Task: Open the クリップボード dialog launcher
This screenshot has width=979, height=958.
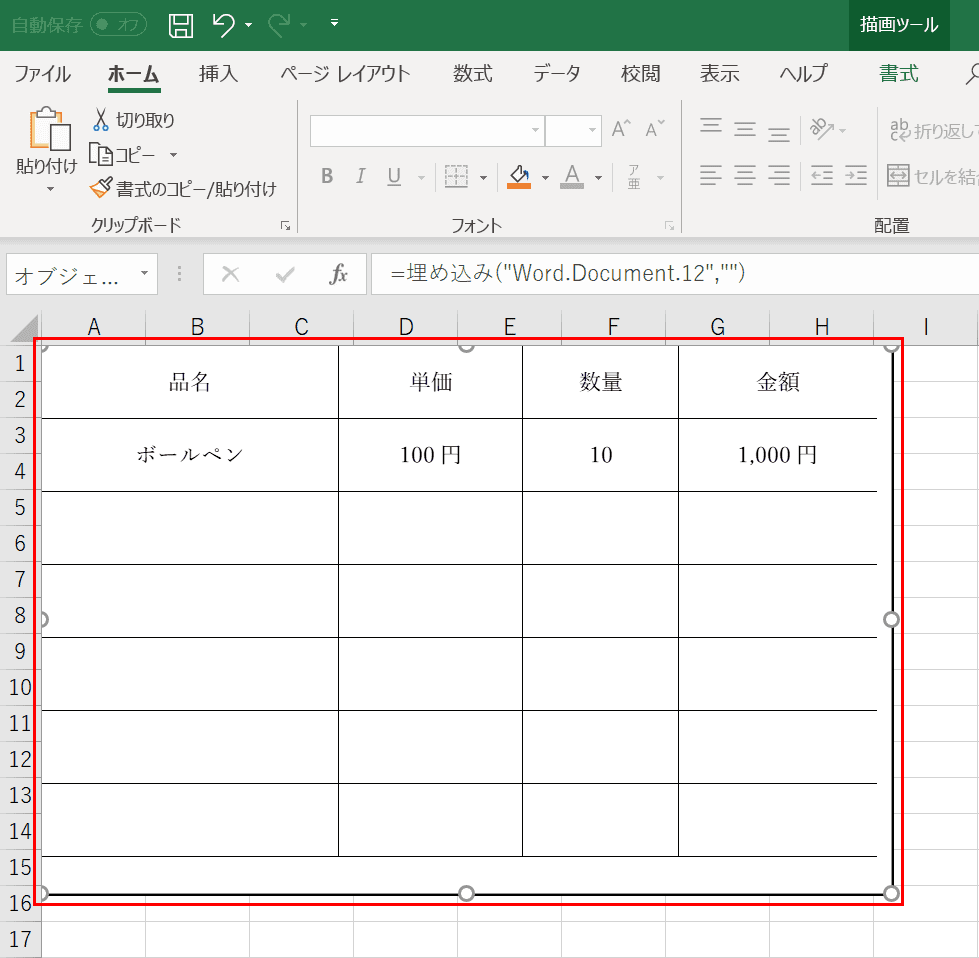Action: pyautogui.click(x=285, y=226)
